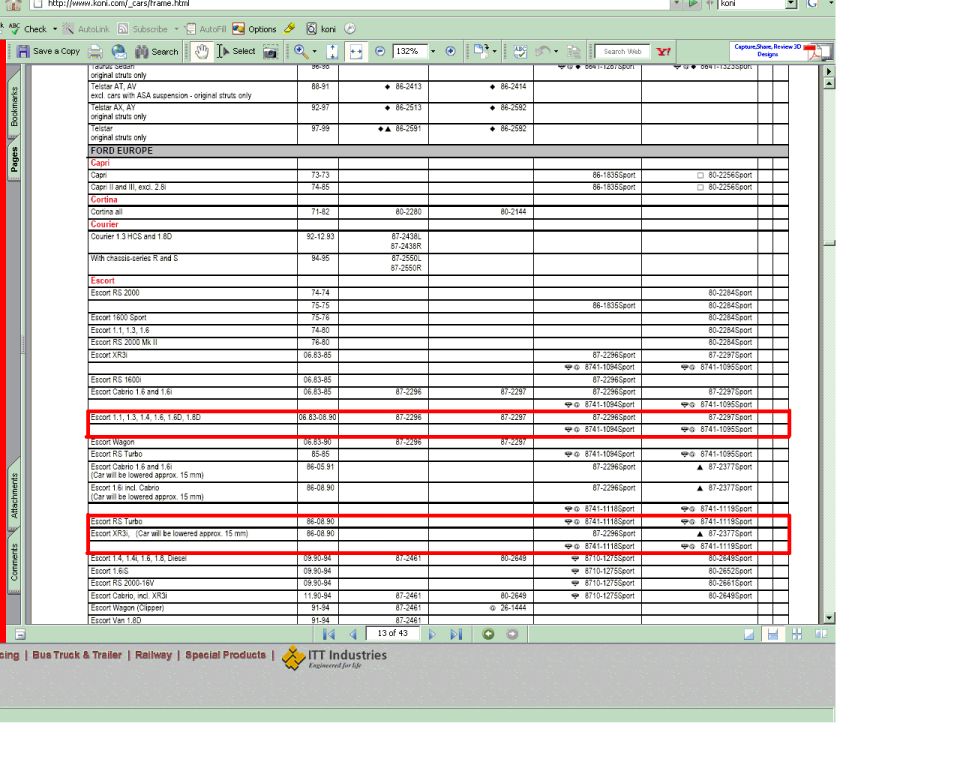The width and height of the screenshot is (960, 768).
Task: Click the 13 of 43 page number field
Action: [x=392, y=633]
